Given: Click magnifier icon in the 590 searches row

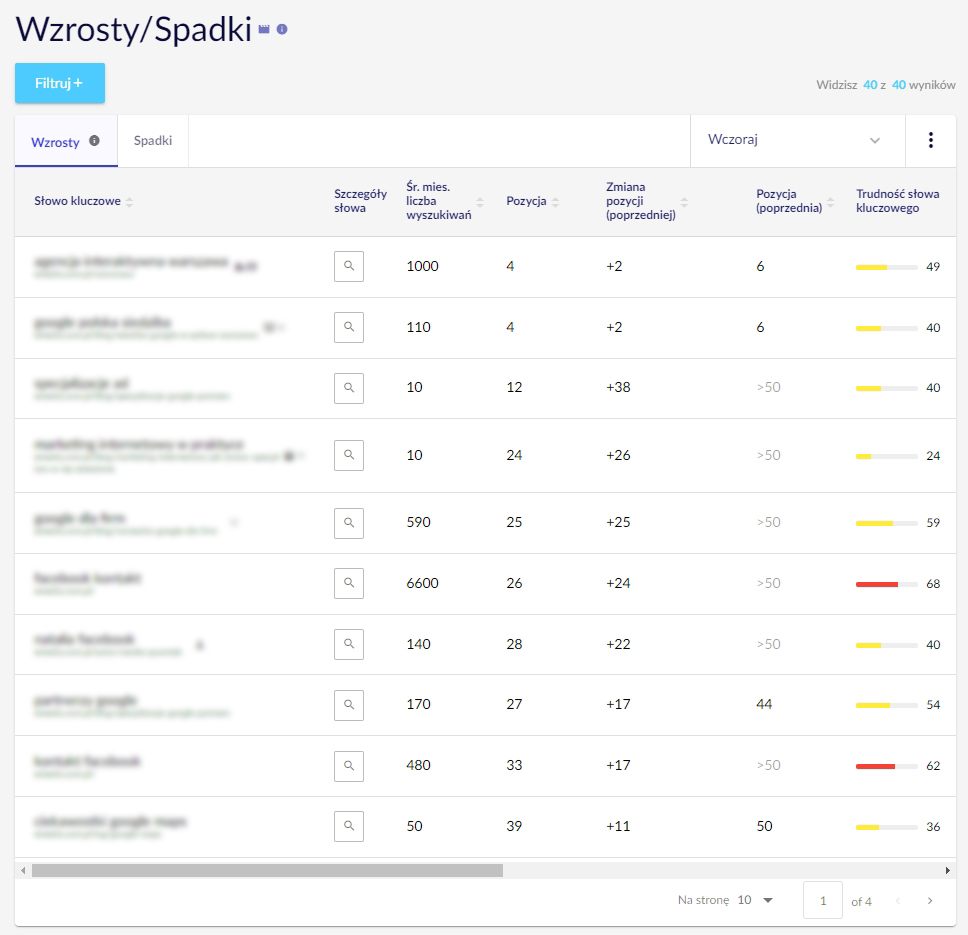Looking at the screenshot, I should (349, 522).
